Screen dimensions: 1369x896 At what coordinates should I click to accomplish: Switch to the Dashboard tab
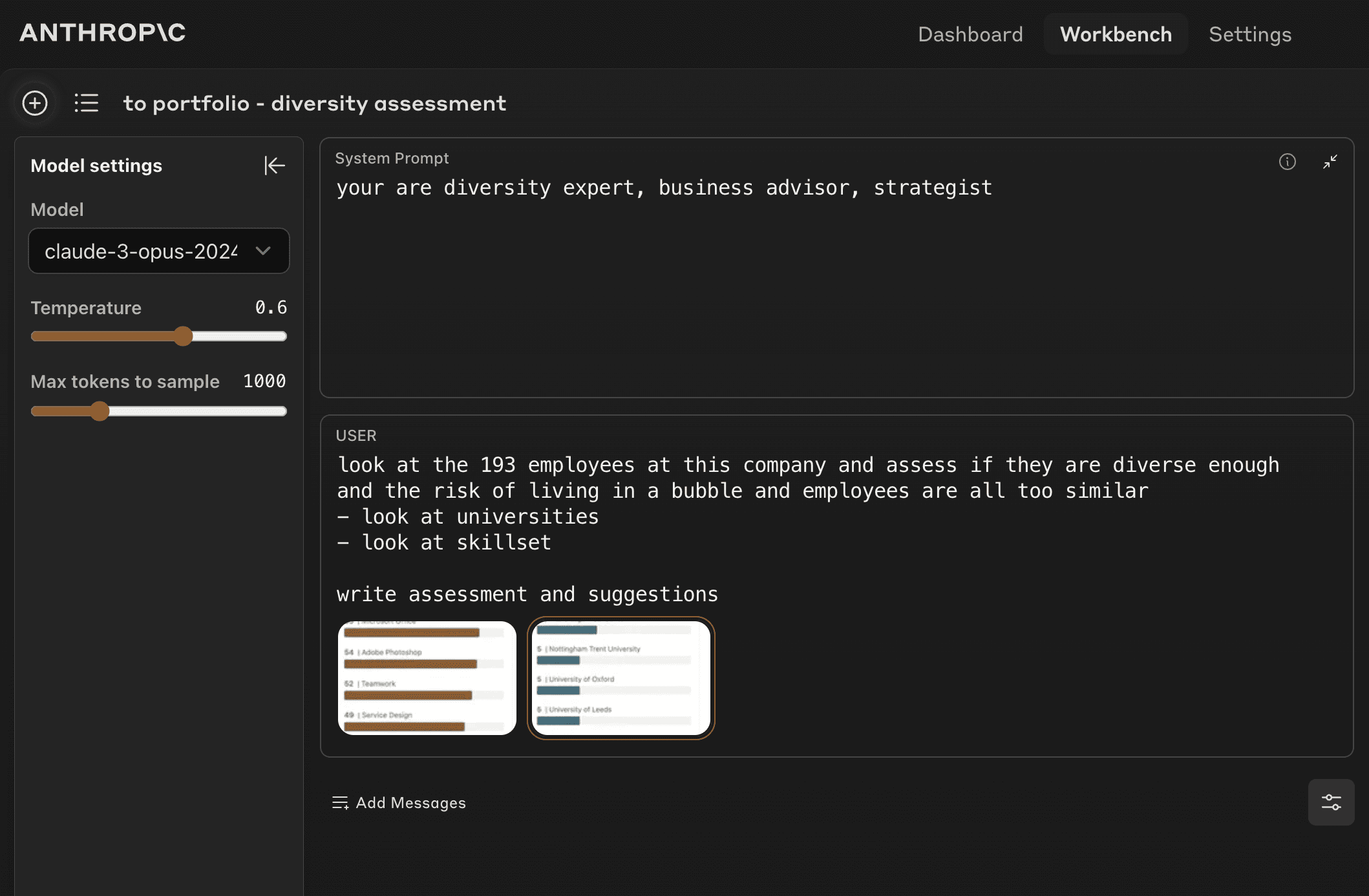[970, 34]
